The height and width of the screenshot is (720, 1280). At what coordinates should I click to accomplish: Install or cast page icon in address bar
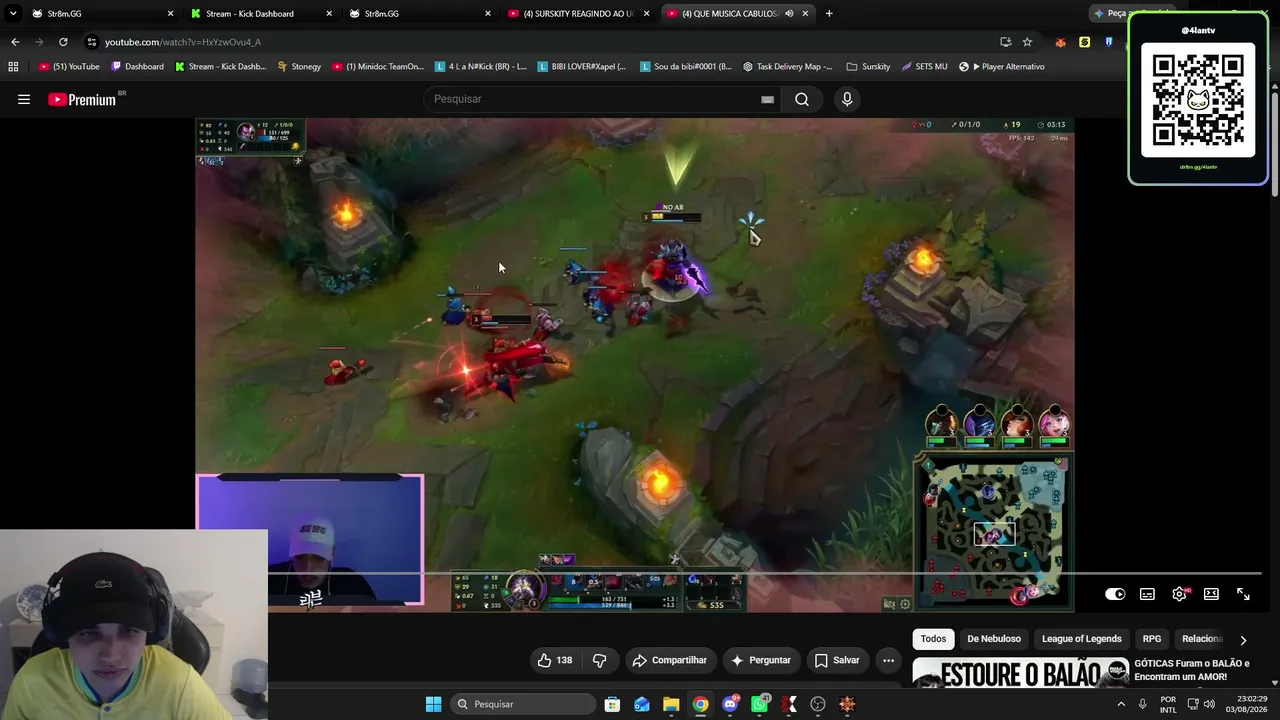click(x=1005, y=42)
